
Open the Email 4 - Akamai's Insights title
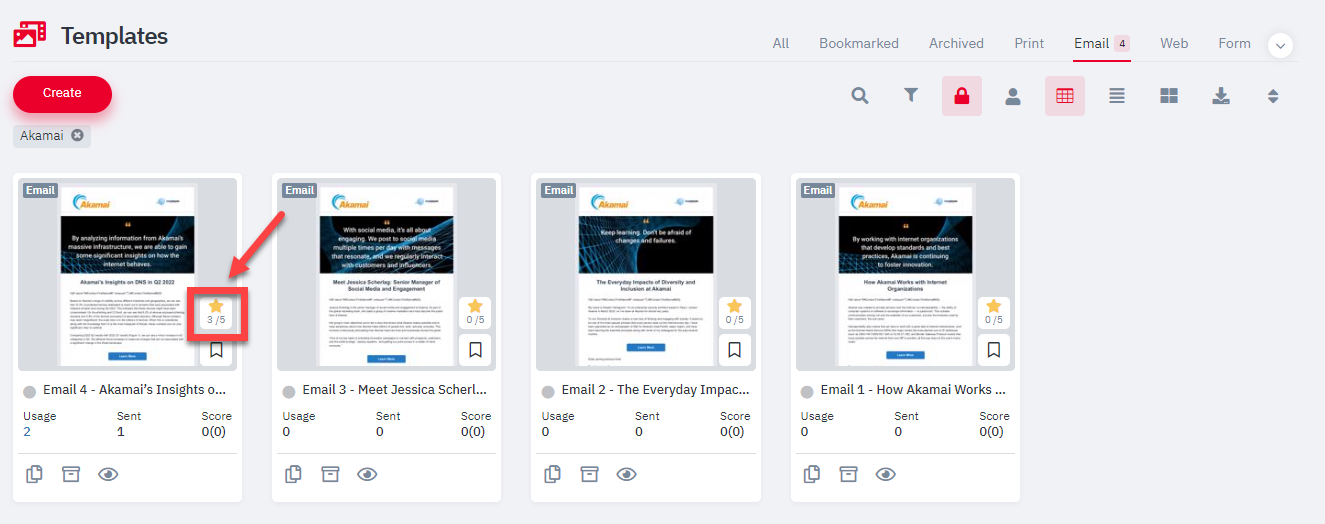[x=135, y=390]
